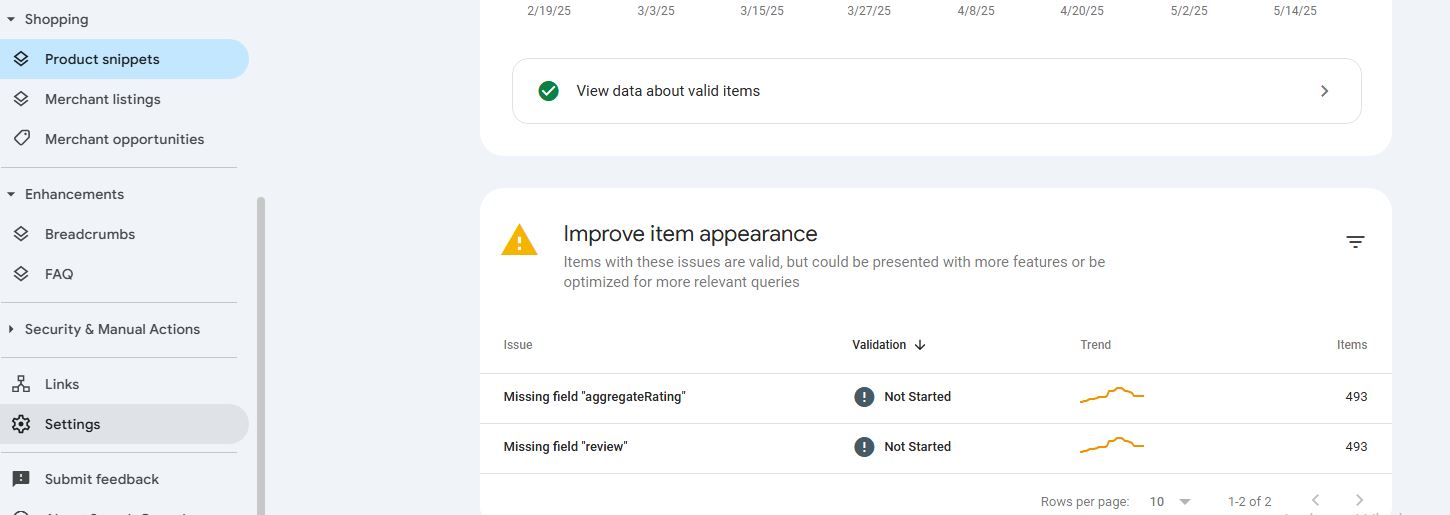Viewport: 1450px width, 515px height.
Task: Open View data about valid items
Action: tap(936, 91)
